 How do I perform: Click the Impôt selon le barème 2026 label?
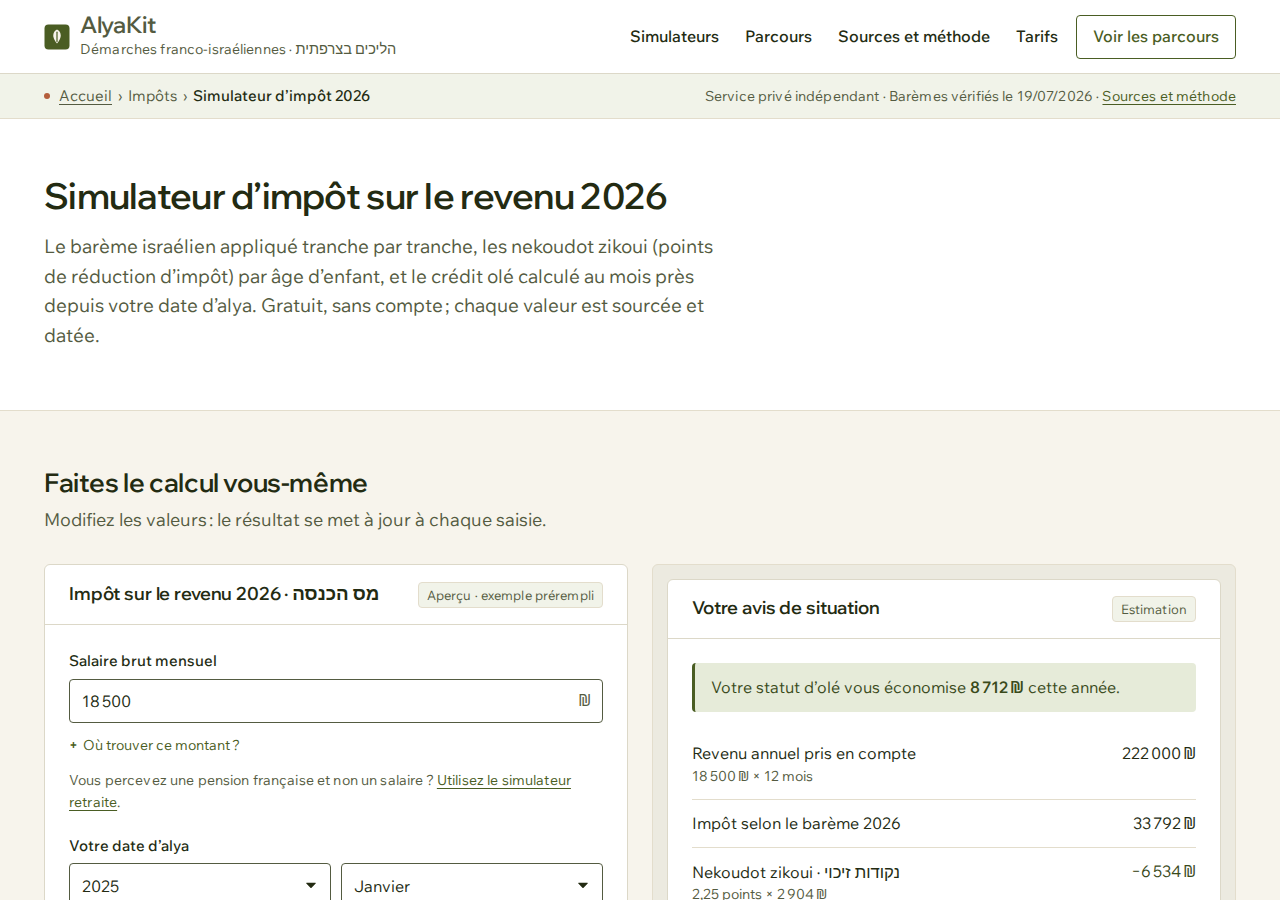[796, 824]
